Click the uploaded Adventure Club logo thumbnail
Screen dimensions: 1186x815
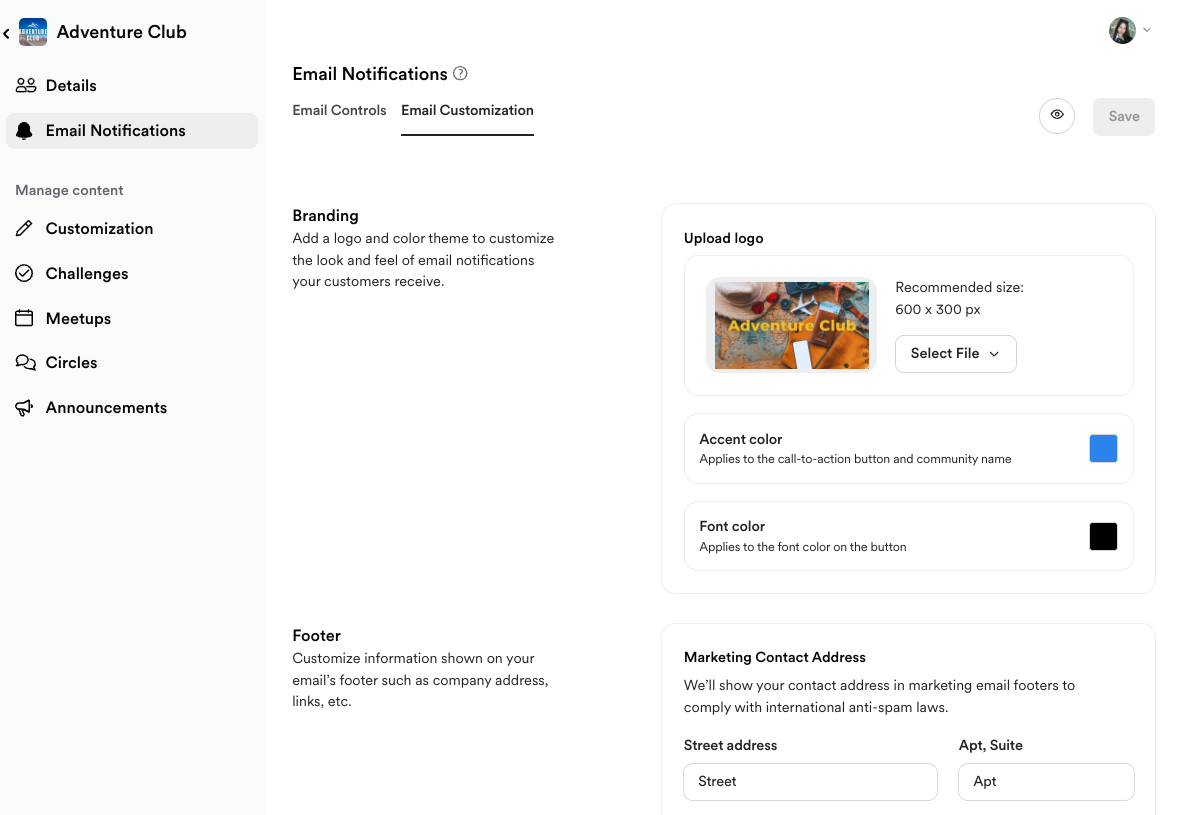coord(791,325)
